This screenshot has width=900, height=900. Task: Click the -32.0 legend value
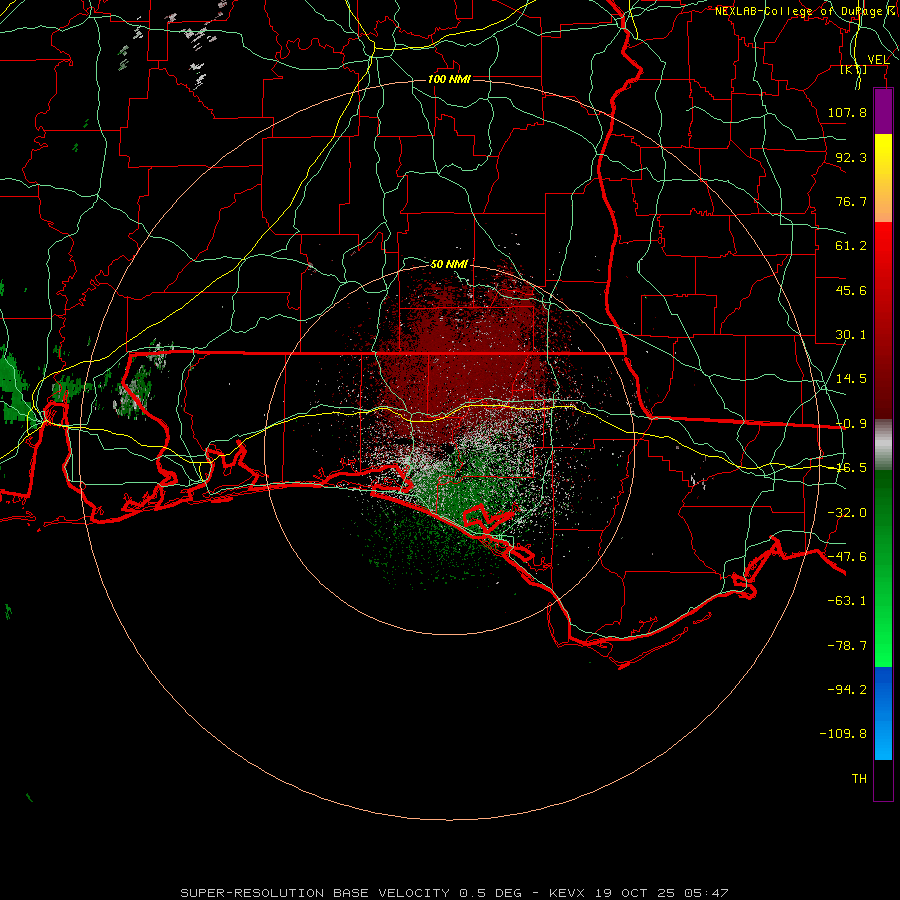tap(847, 513)
